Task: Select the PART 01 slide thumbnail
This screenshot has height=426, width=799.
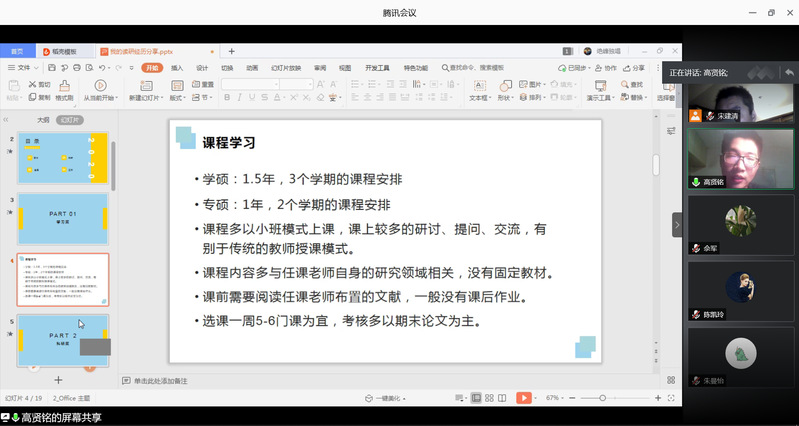Action: coord(63,218)
